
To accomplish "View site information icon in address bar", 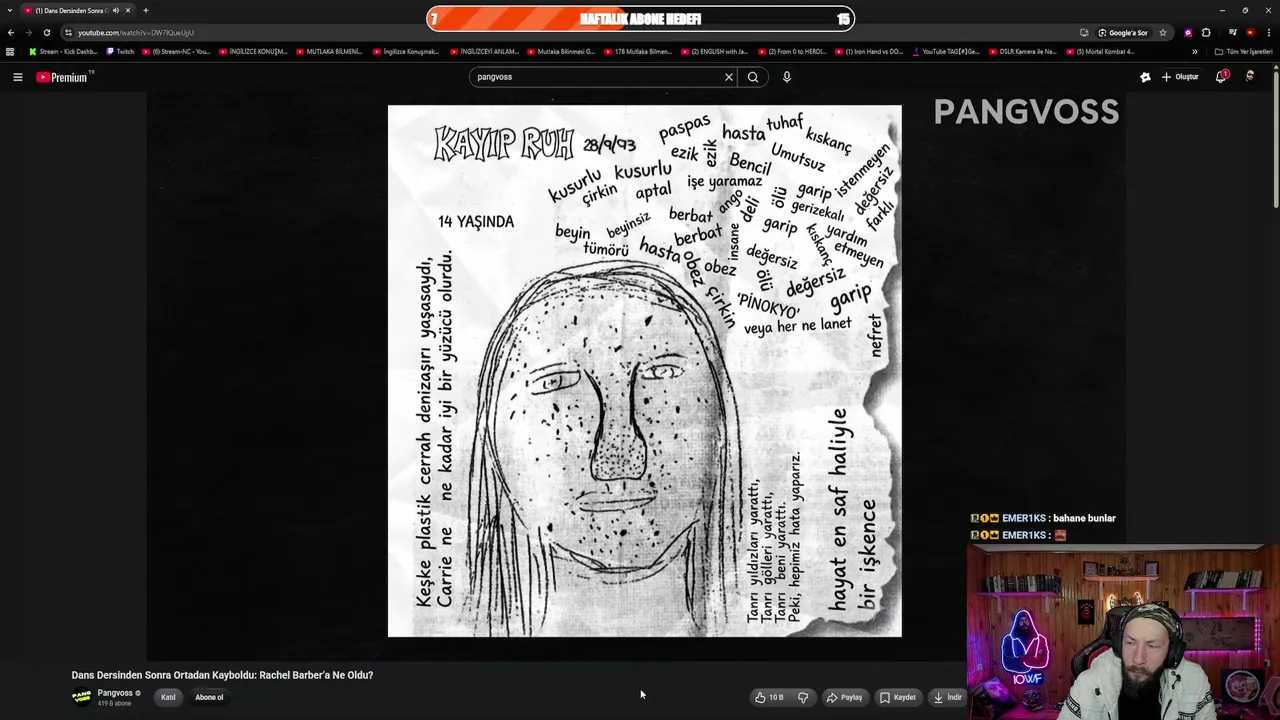I will (68, 32).
